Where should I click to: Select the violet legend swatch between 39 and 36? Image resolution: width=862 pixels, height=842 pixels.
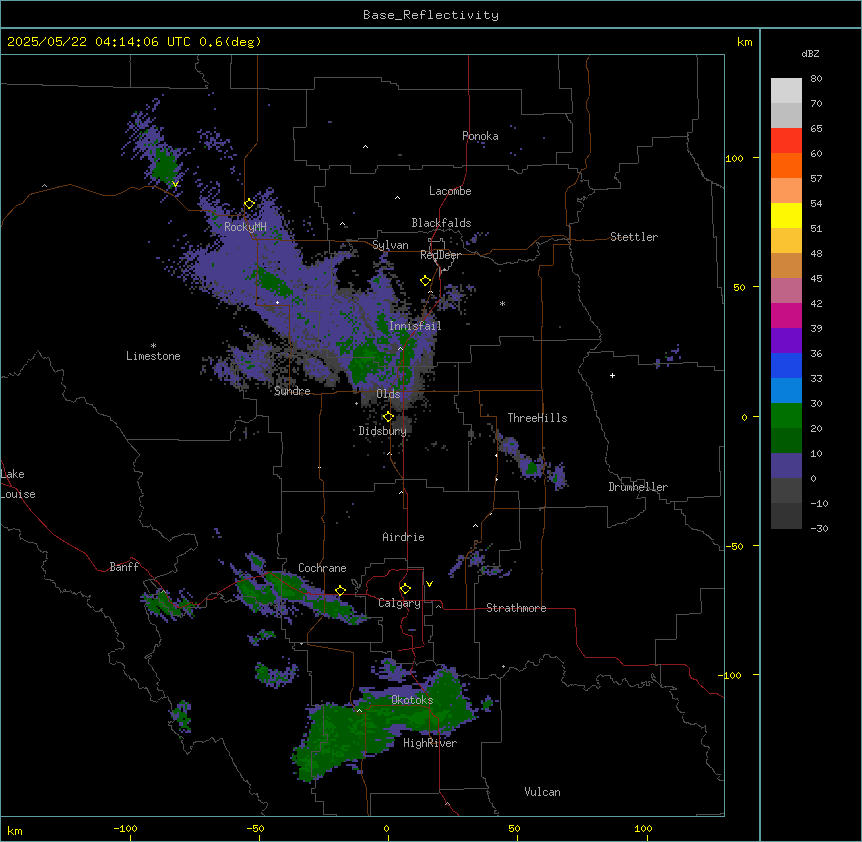coord(786,341)
